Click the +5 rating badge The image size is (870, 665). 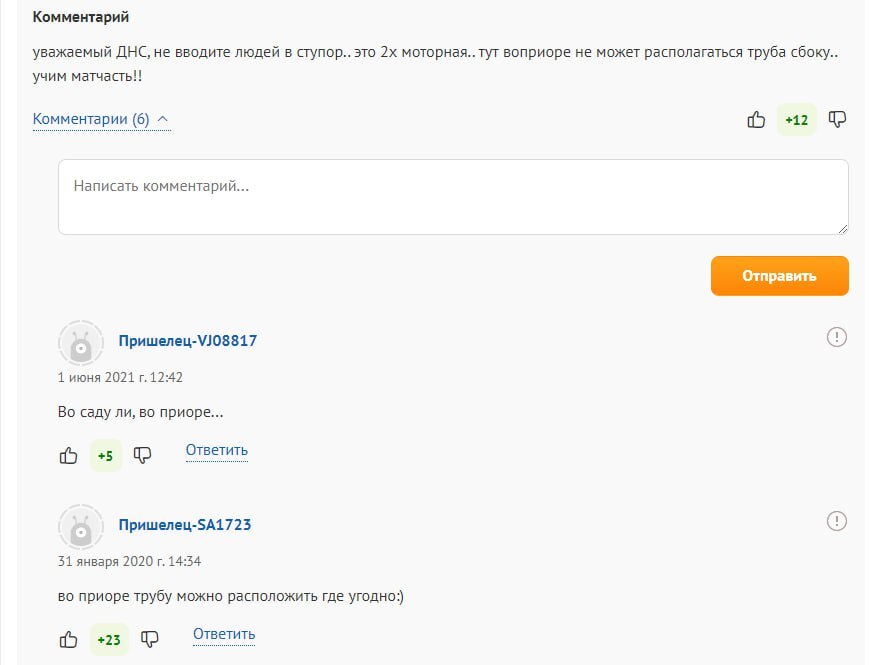tap(105, 456)
